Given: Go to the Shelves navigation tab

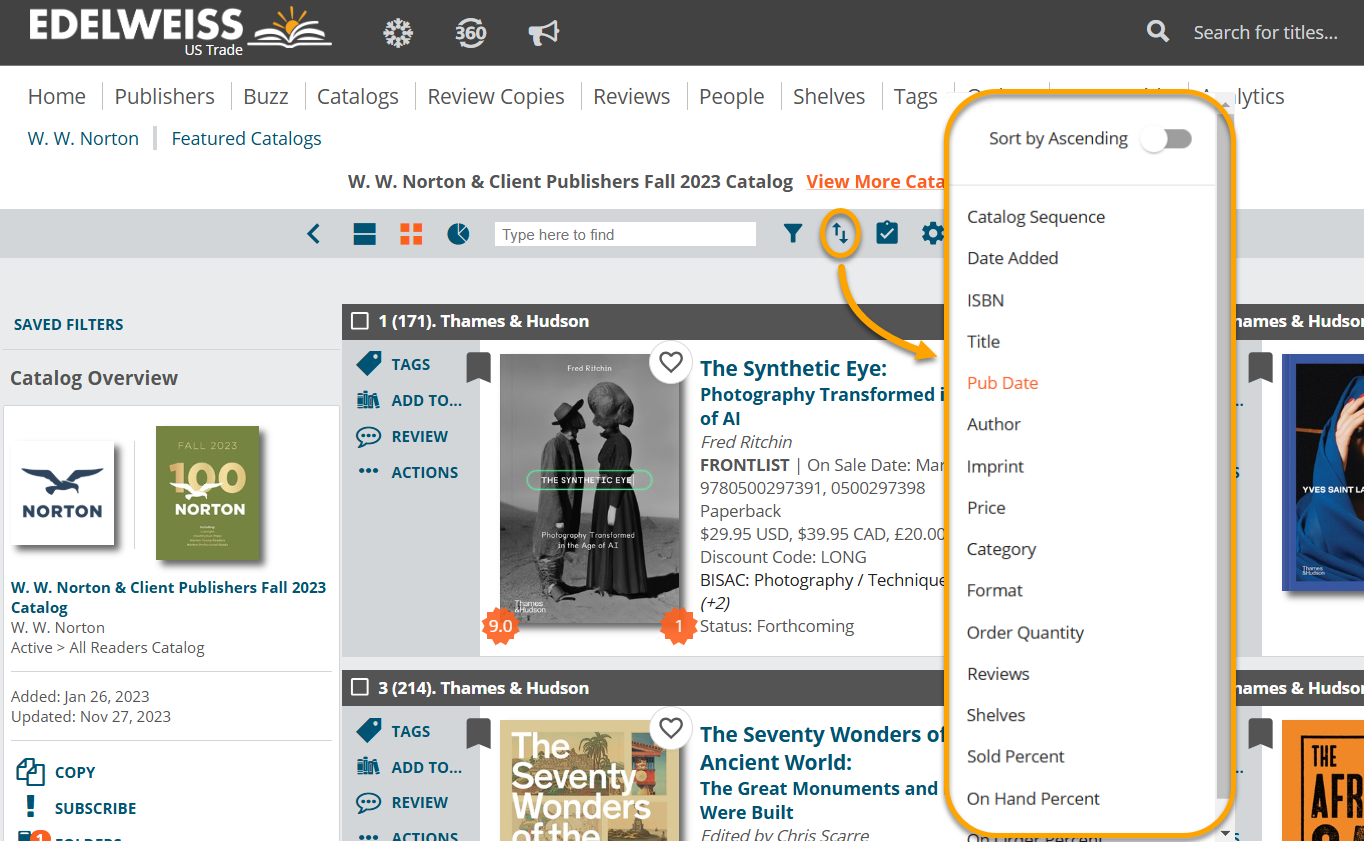Looking at the screenshot, I should point(828,97).
